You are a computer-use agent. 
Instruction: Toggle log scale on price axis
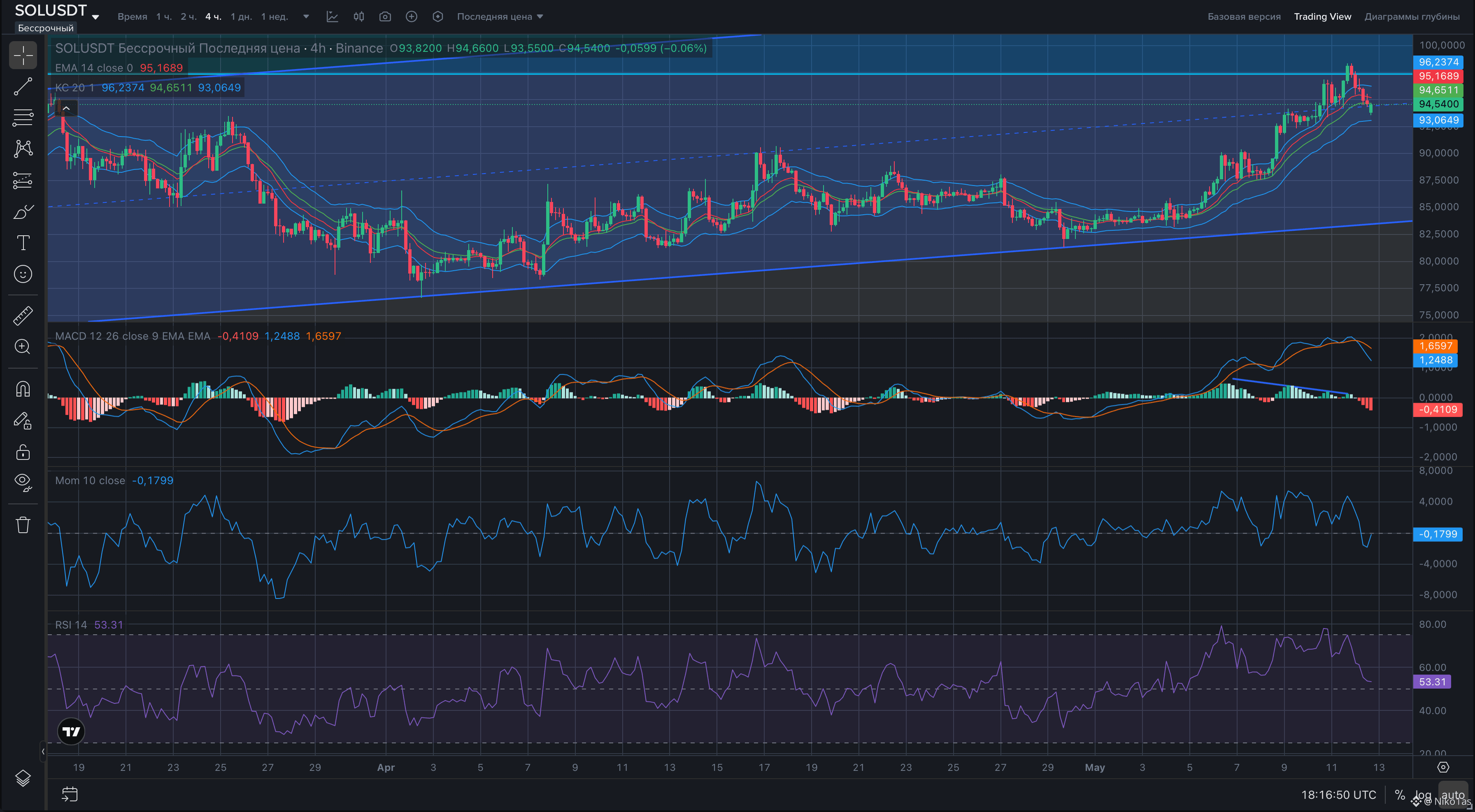1423,795
